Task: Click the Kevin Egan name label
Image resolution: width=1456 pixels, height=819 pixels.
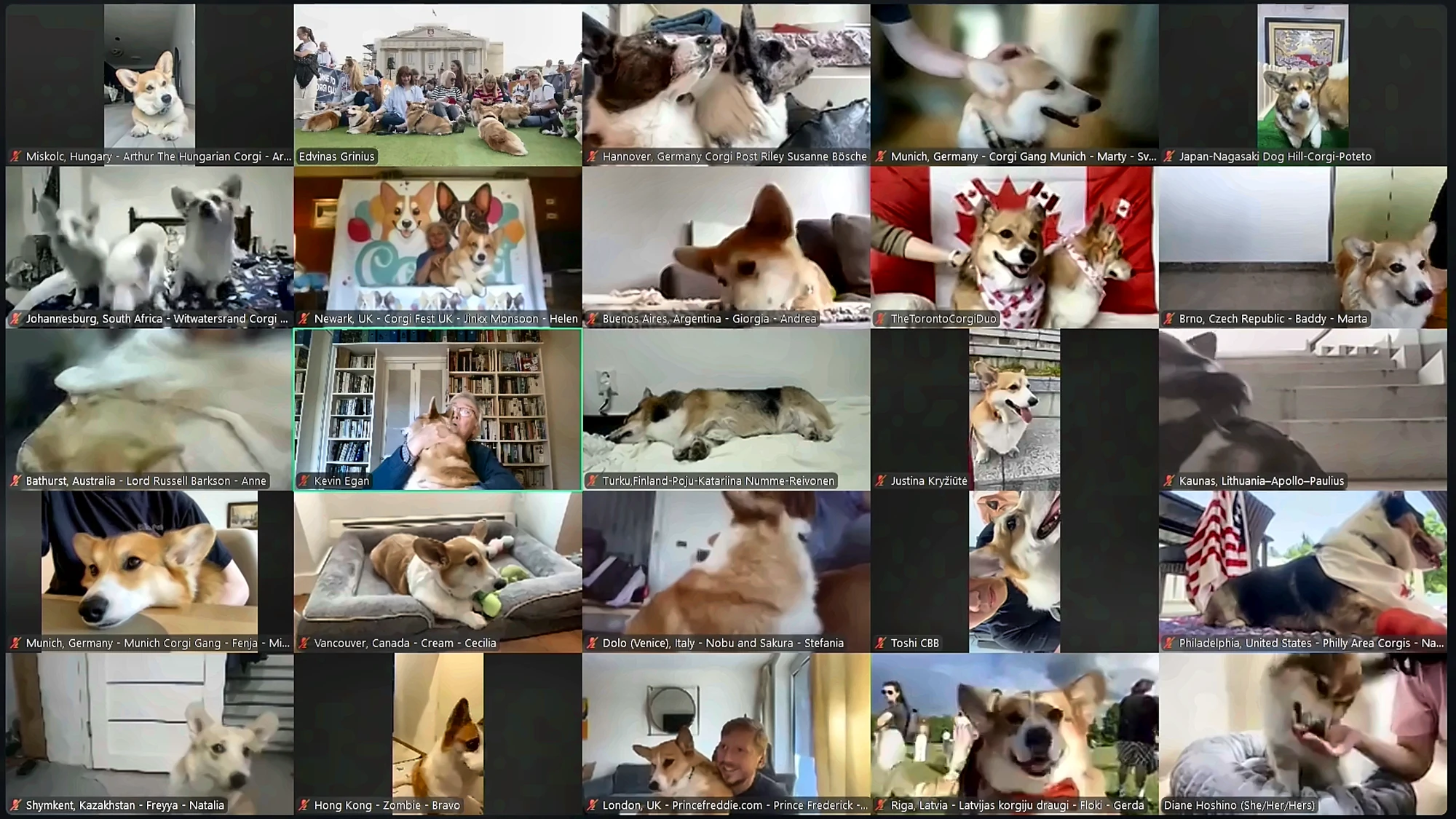Action: [341, 481]
